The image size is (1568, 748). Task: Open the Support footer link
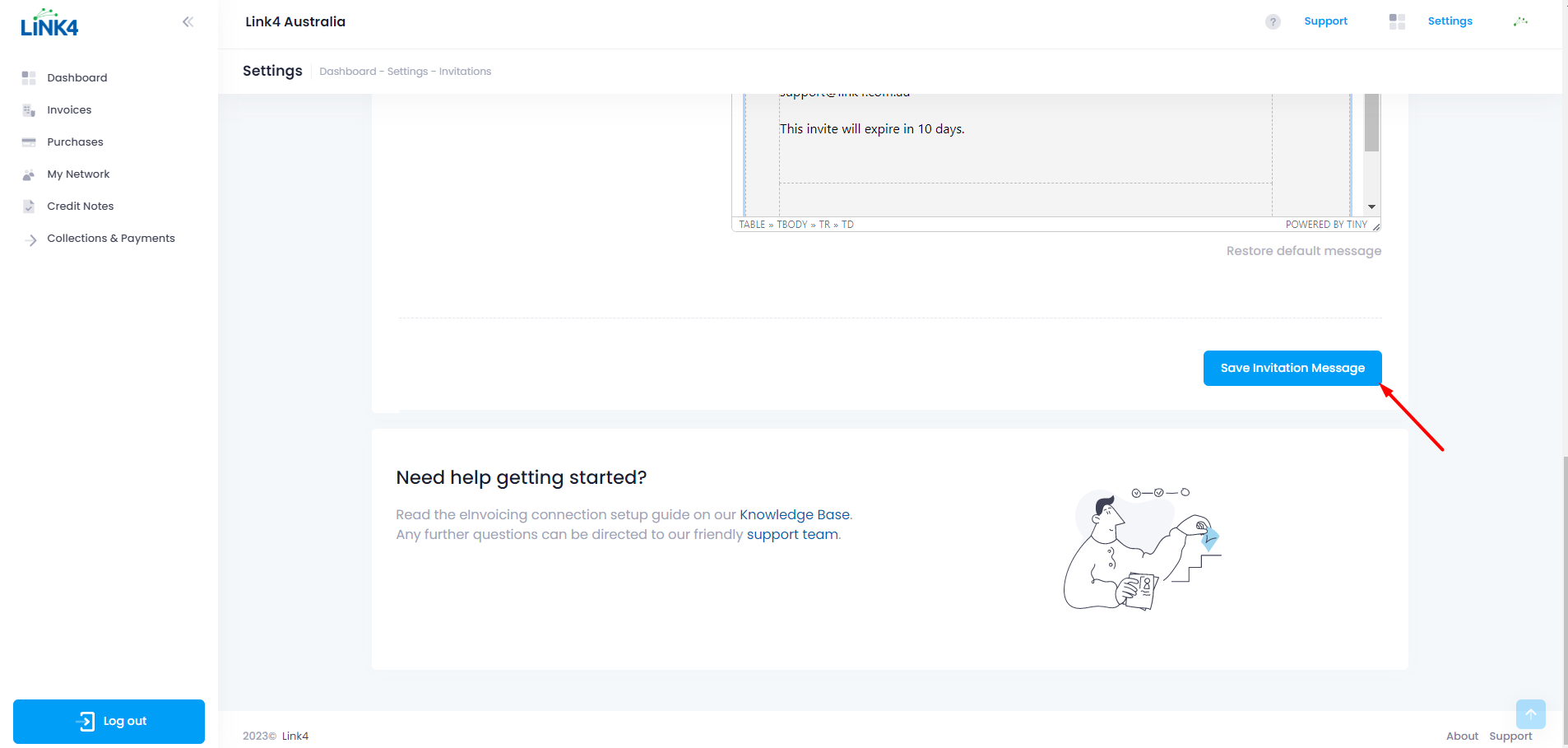(1510, 736)
